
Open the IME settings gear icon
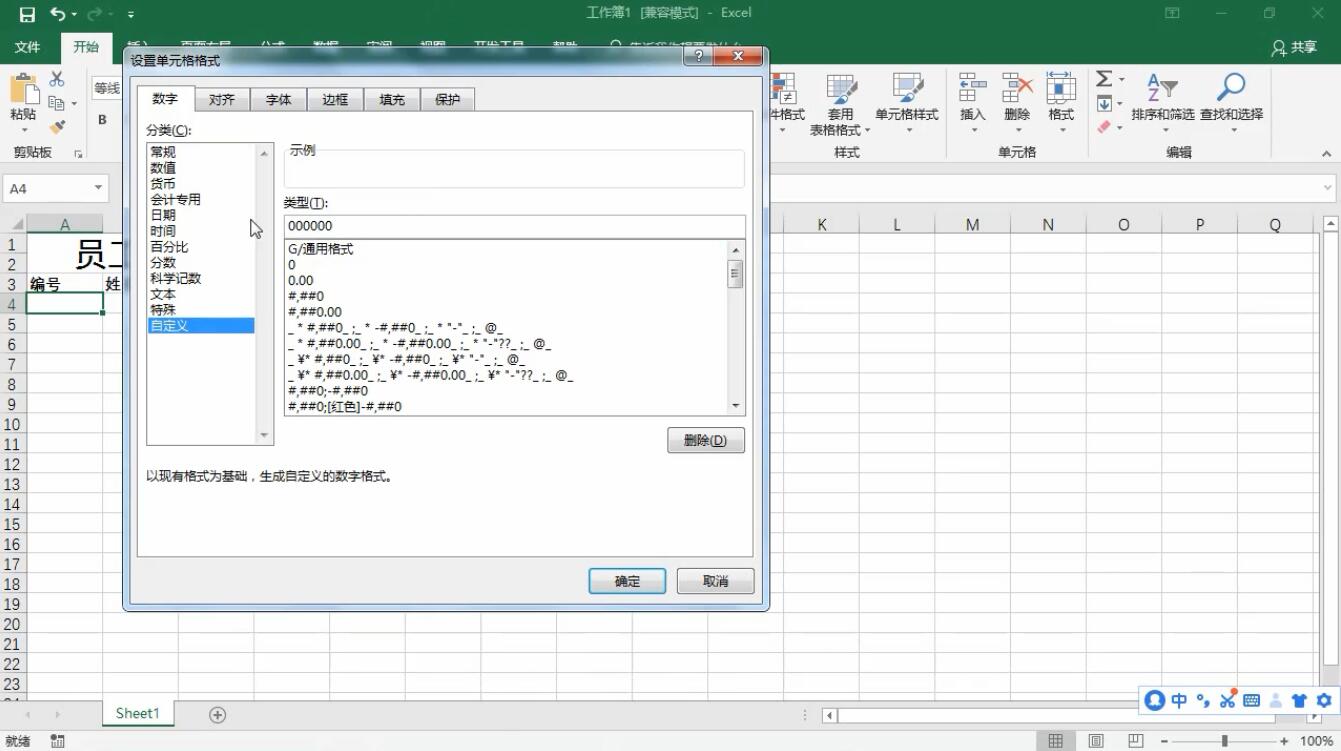click(x=1324, y=700)
